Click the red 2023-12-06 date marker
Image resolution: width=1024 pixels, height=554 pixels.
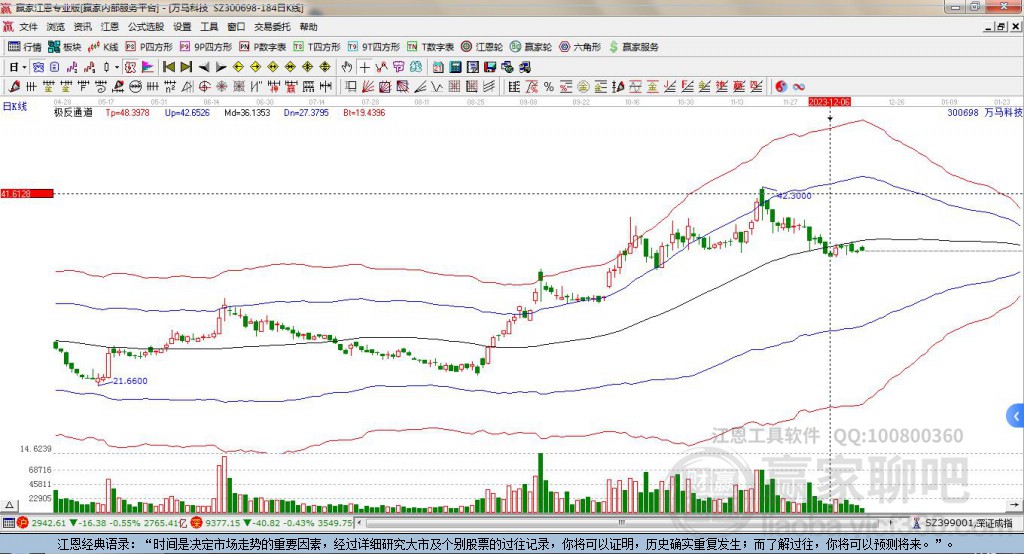point(829,102)
